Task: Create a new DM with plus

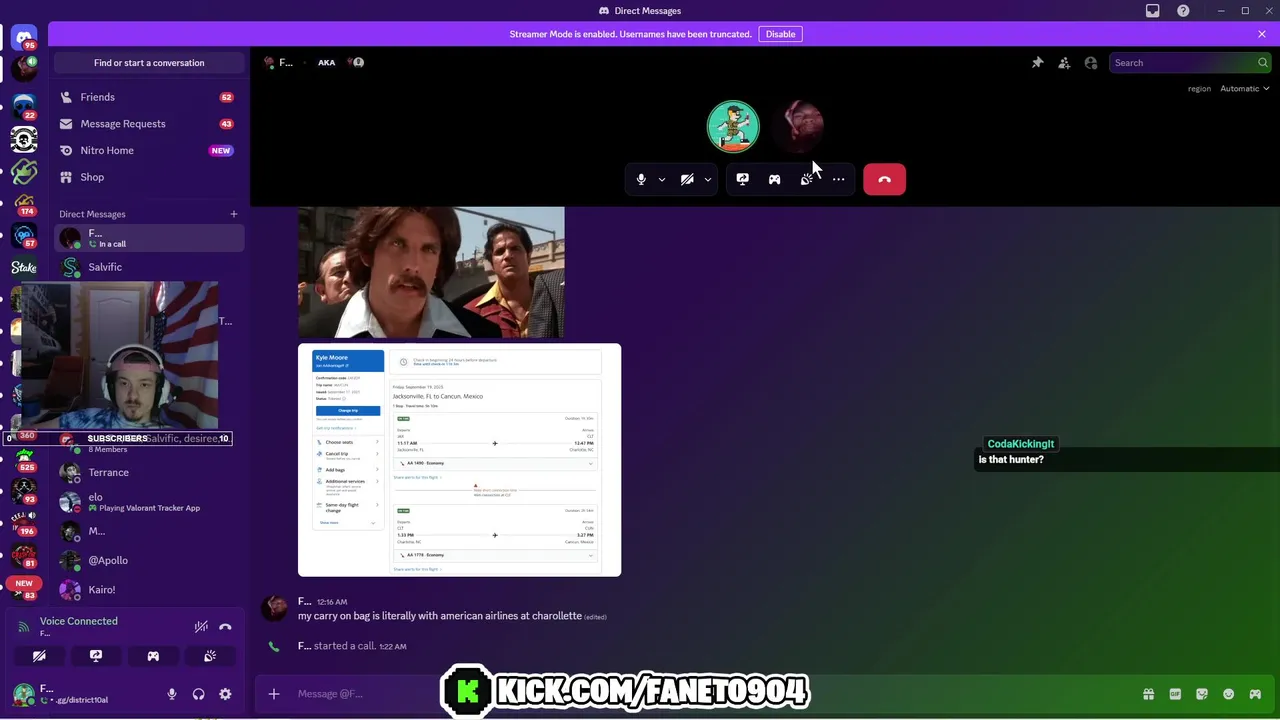Action: (234, 213)
